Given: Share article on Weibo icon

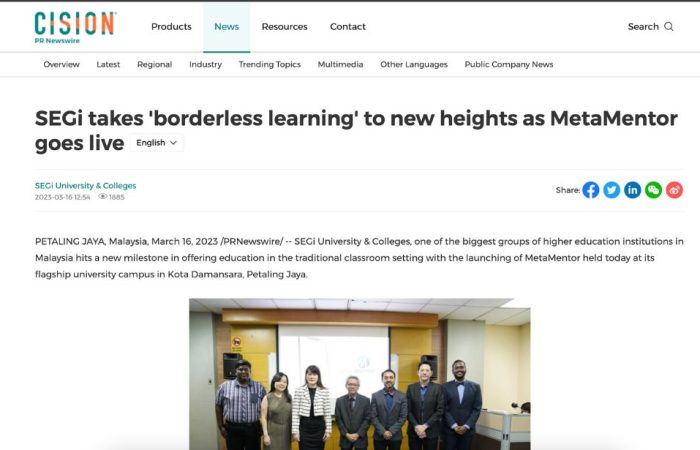Looking at the screenshot, I should [675, 190].
